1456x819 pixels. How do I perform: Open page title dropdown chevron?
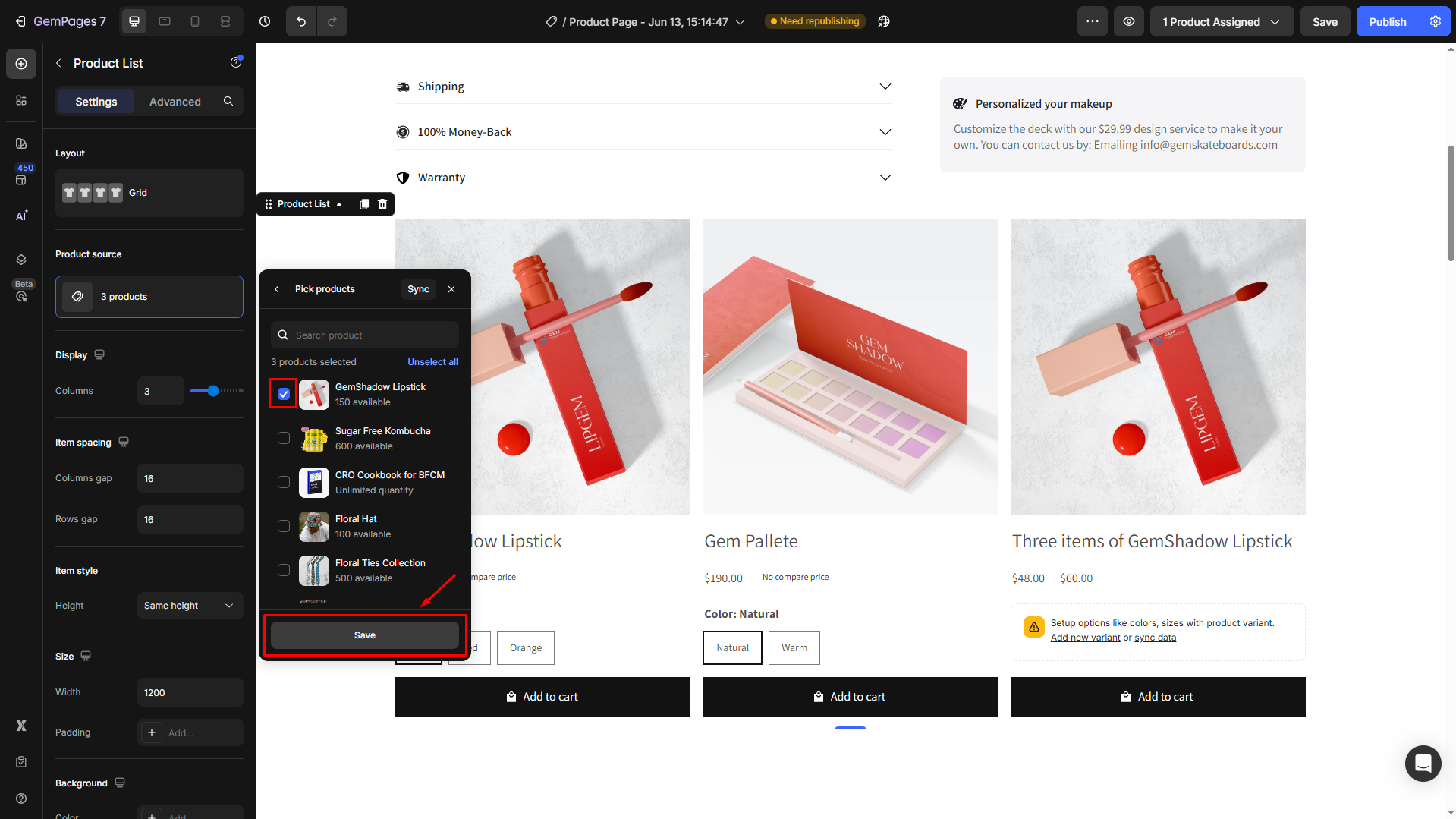coord(741,22)
